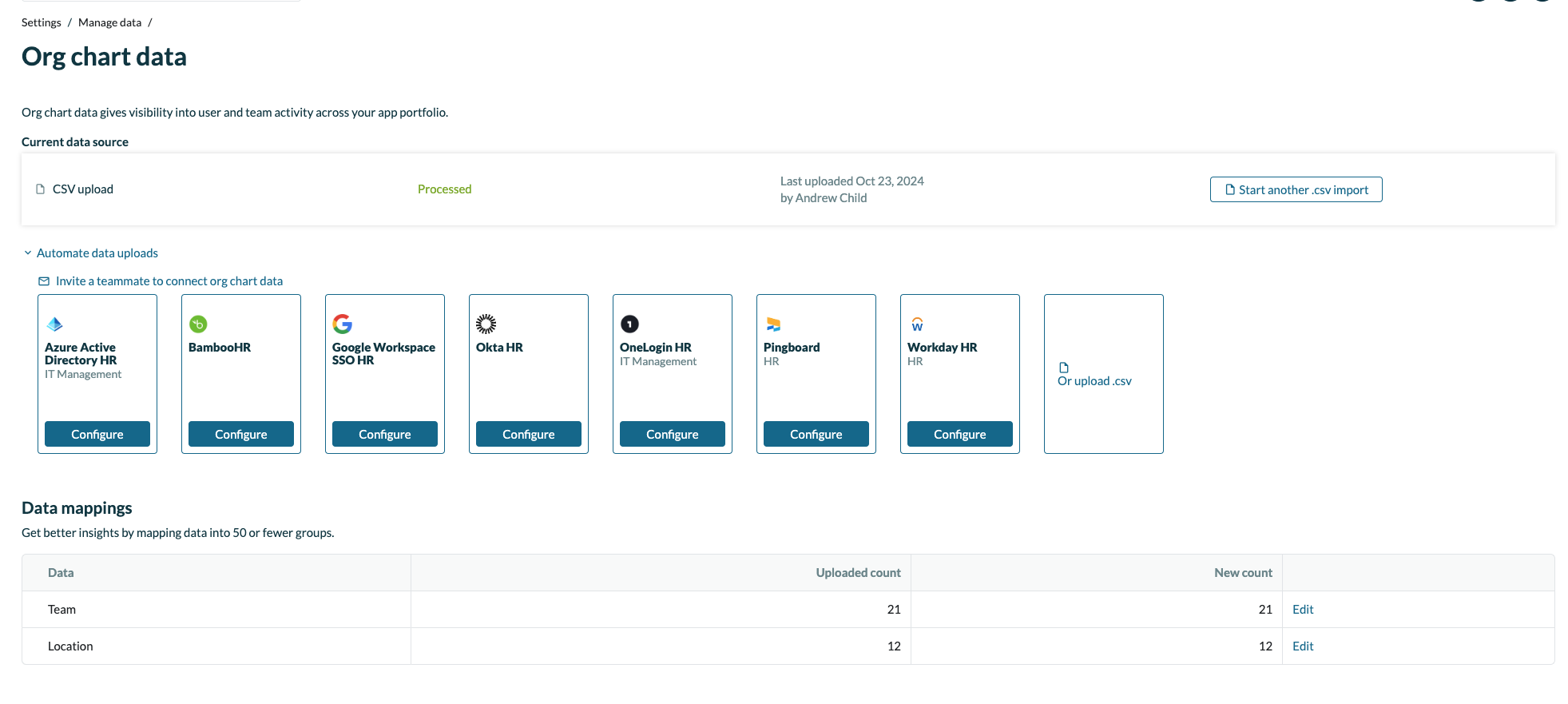Click the Okta HR sunburst icon
The height and width of the screenshot is (704, 1568).
click(x=486, y=324)
